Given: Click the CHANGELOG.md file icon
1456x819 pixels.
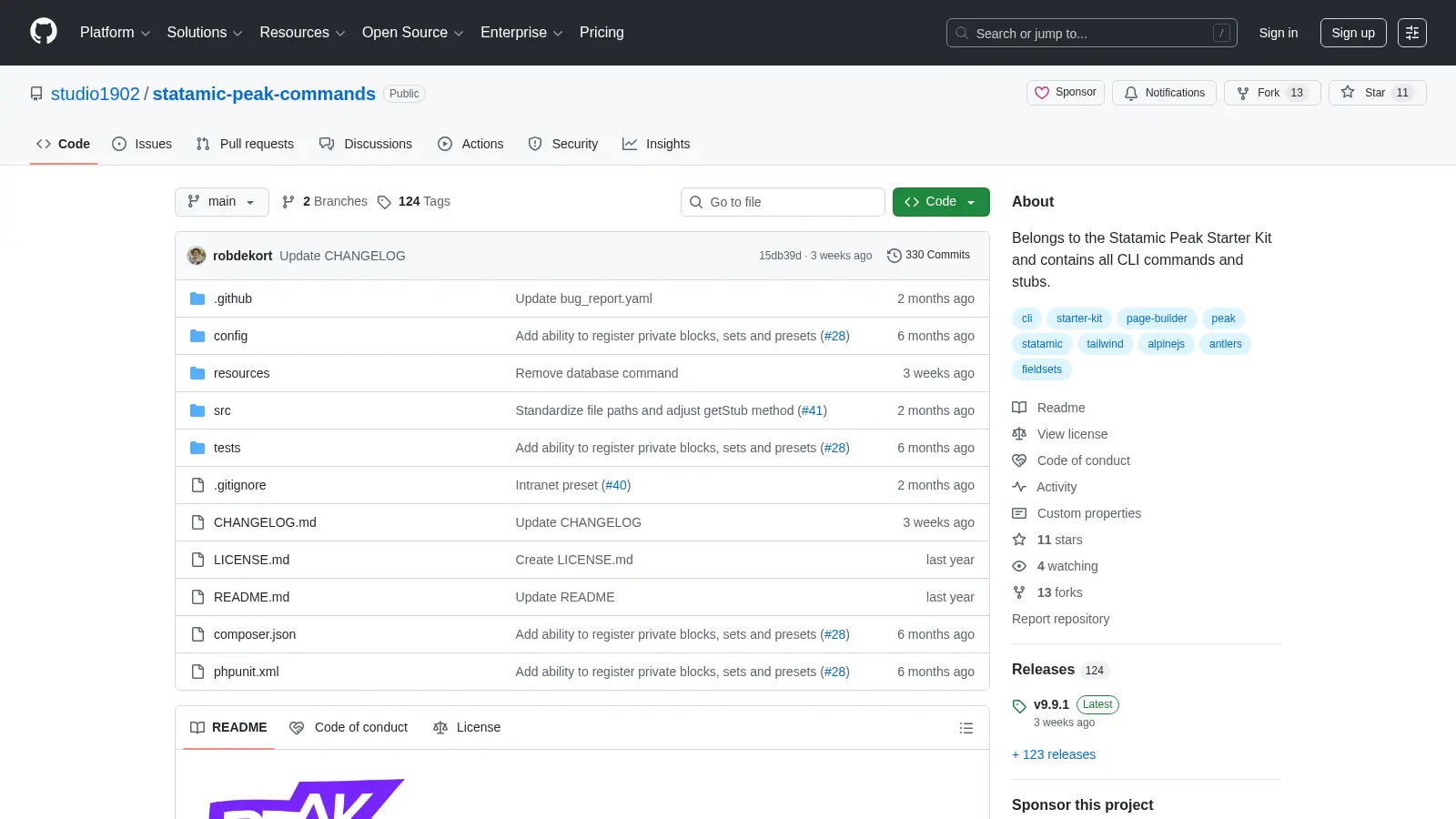Looking at the screenshot, I should click(197, 522).
